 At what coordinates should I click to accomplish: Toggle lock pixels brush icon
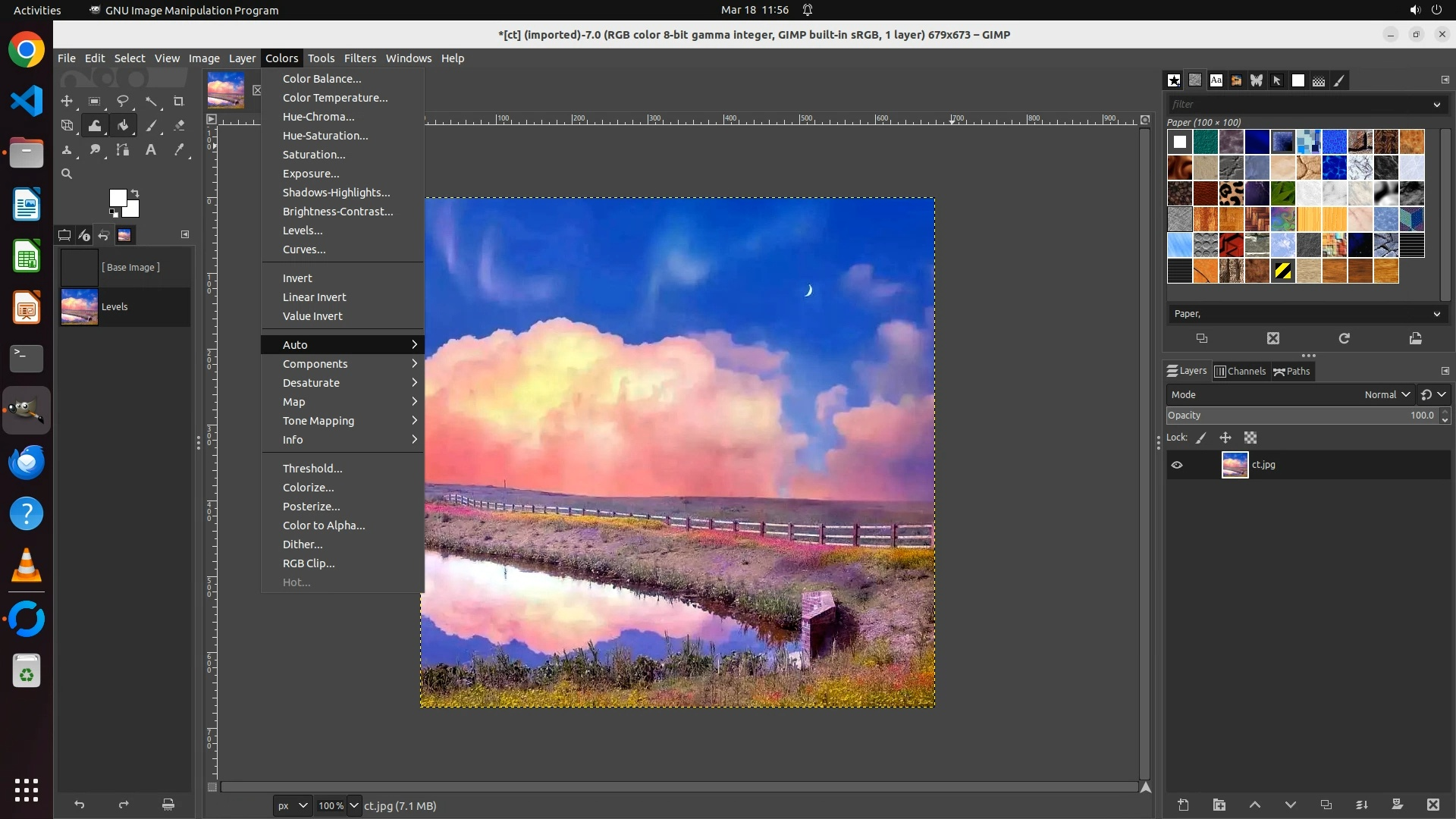(1201, 438)
